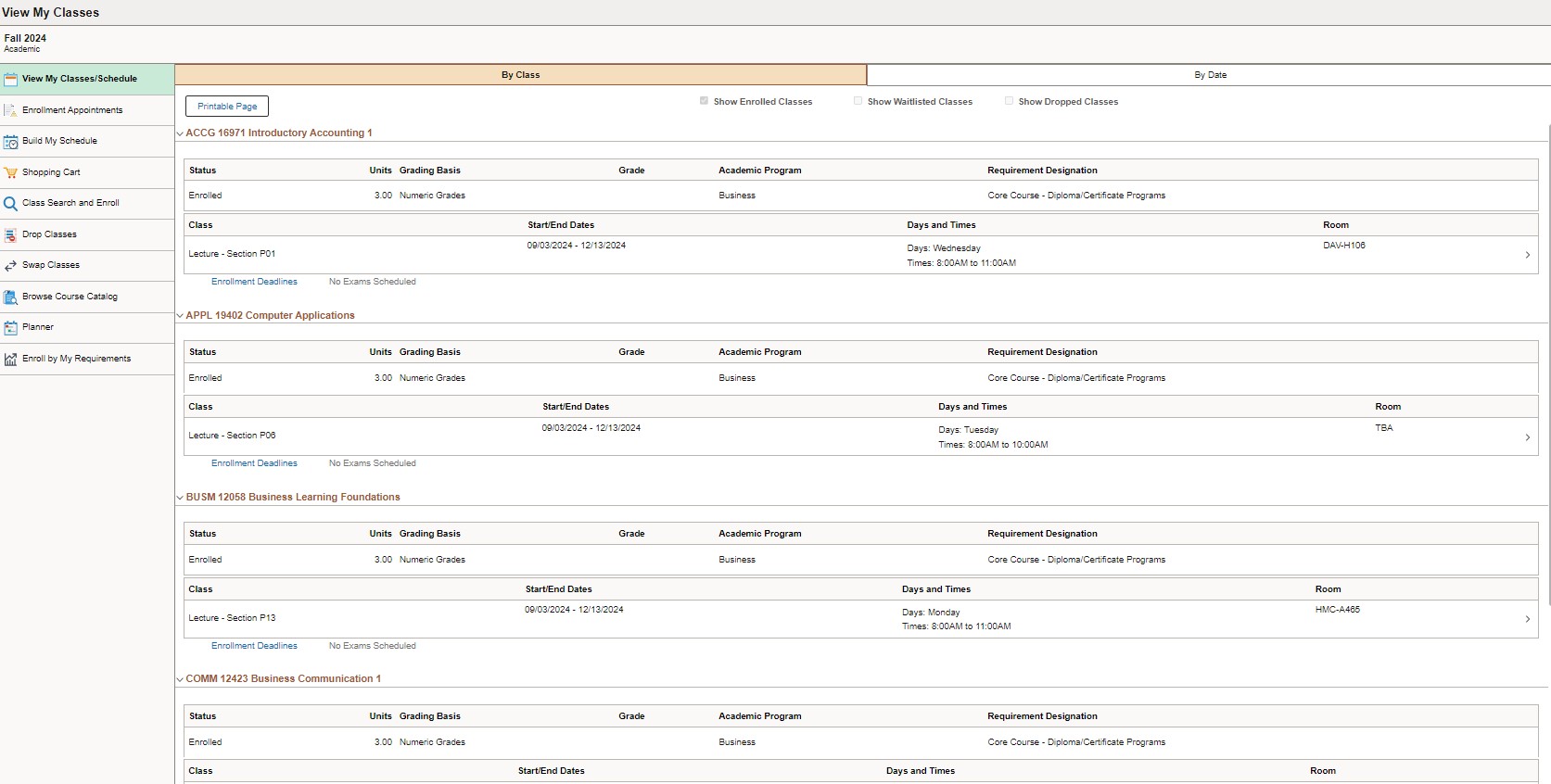This screenshot has width=1551, height=784.
Task: Click the Swap Classes arrows icon
Action: 11,266
